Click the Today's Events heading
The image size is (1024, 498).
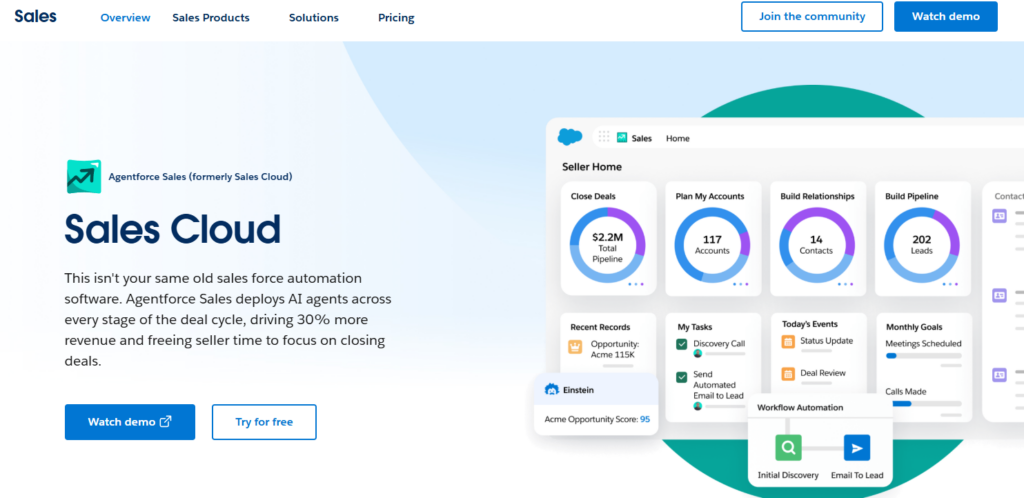(810, 324)
